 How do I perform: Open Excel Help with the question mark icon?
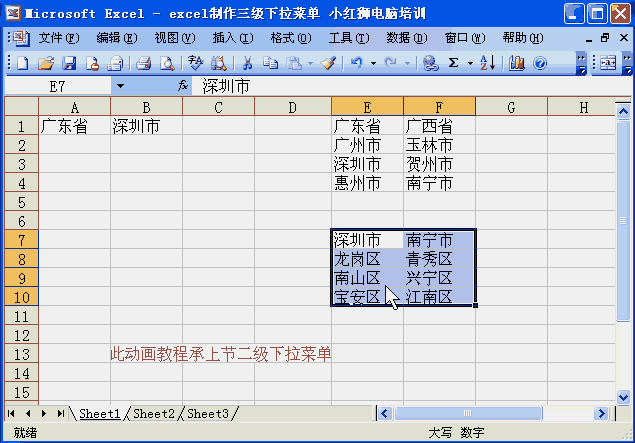(x=540, y=63)
